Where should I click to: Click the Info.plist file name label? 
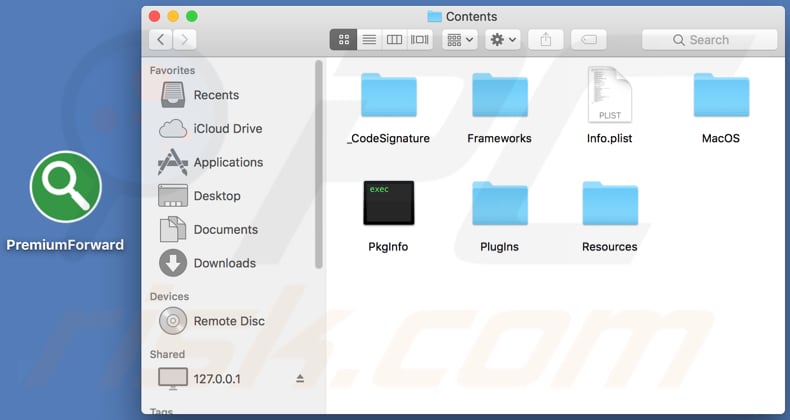click(610, 138)
